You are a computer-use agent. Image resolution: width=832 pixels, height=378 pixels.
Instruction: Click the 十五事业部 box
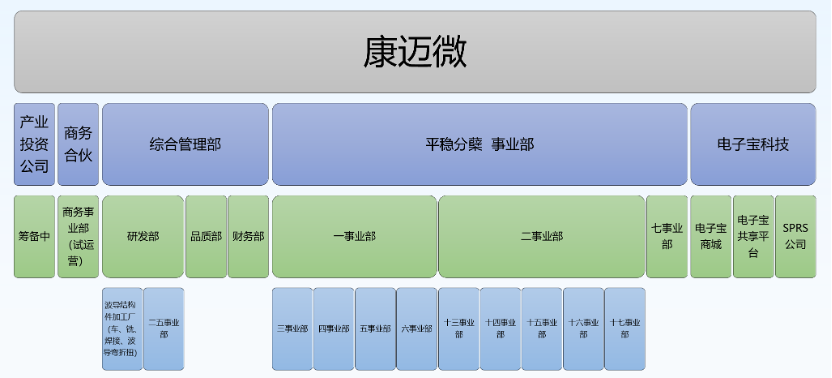point(542,329)
